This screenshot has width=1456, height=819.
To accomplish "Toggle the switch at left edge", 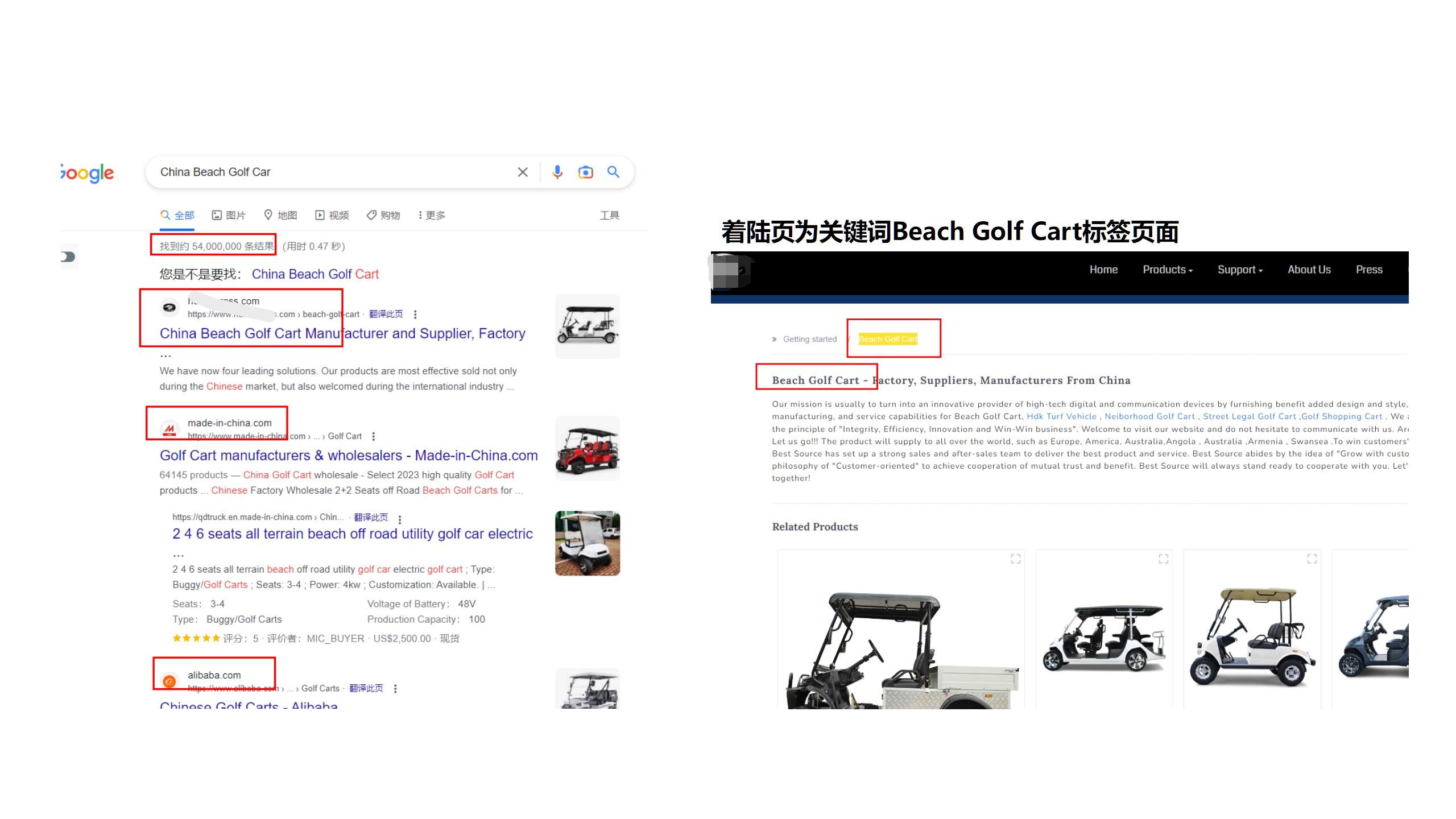I will pyautogui.click(x=68, y=257).
